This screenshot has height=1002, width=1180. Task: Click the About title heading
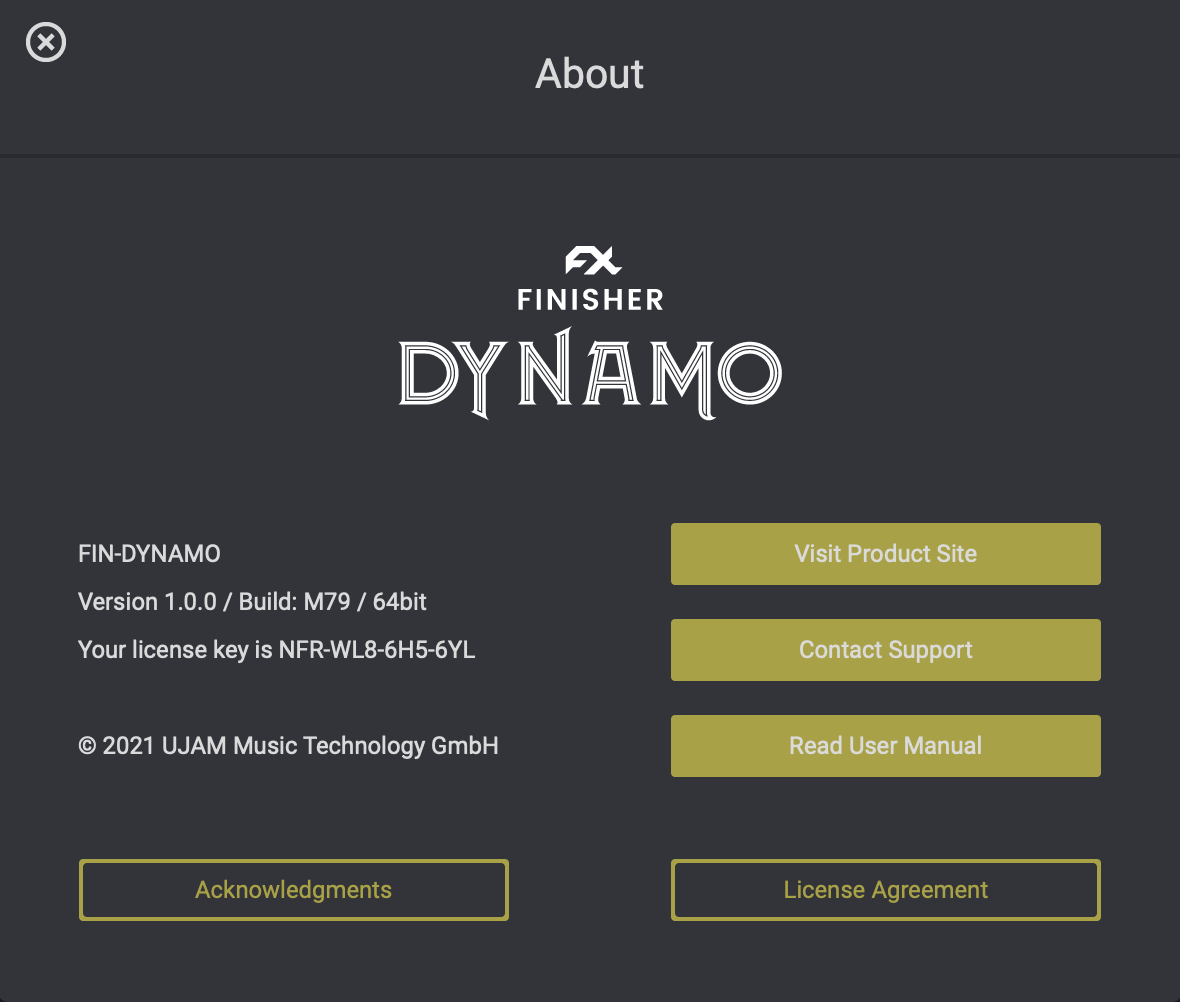(589, 74)
